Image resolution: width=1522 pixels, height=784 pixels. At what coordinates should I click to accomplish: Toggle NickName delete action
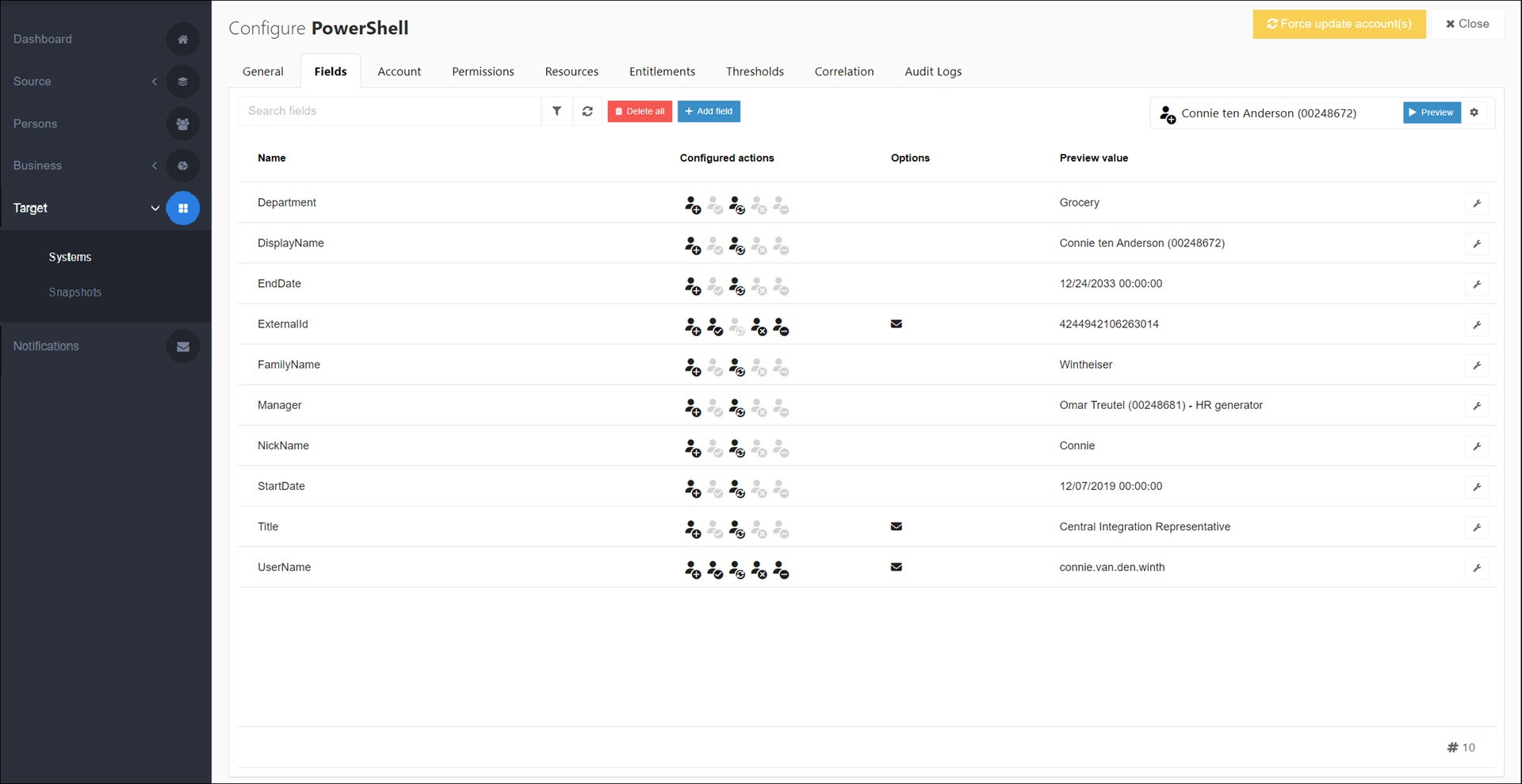coord(781,448)
